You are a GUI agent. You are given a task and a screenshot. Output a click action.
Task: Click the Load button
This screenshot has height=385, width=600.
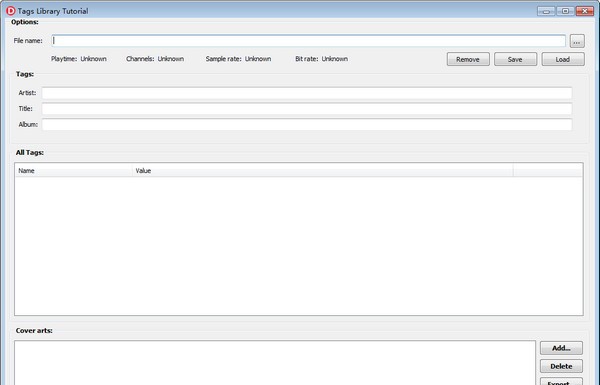563,59
